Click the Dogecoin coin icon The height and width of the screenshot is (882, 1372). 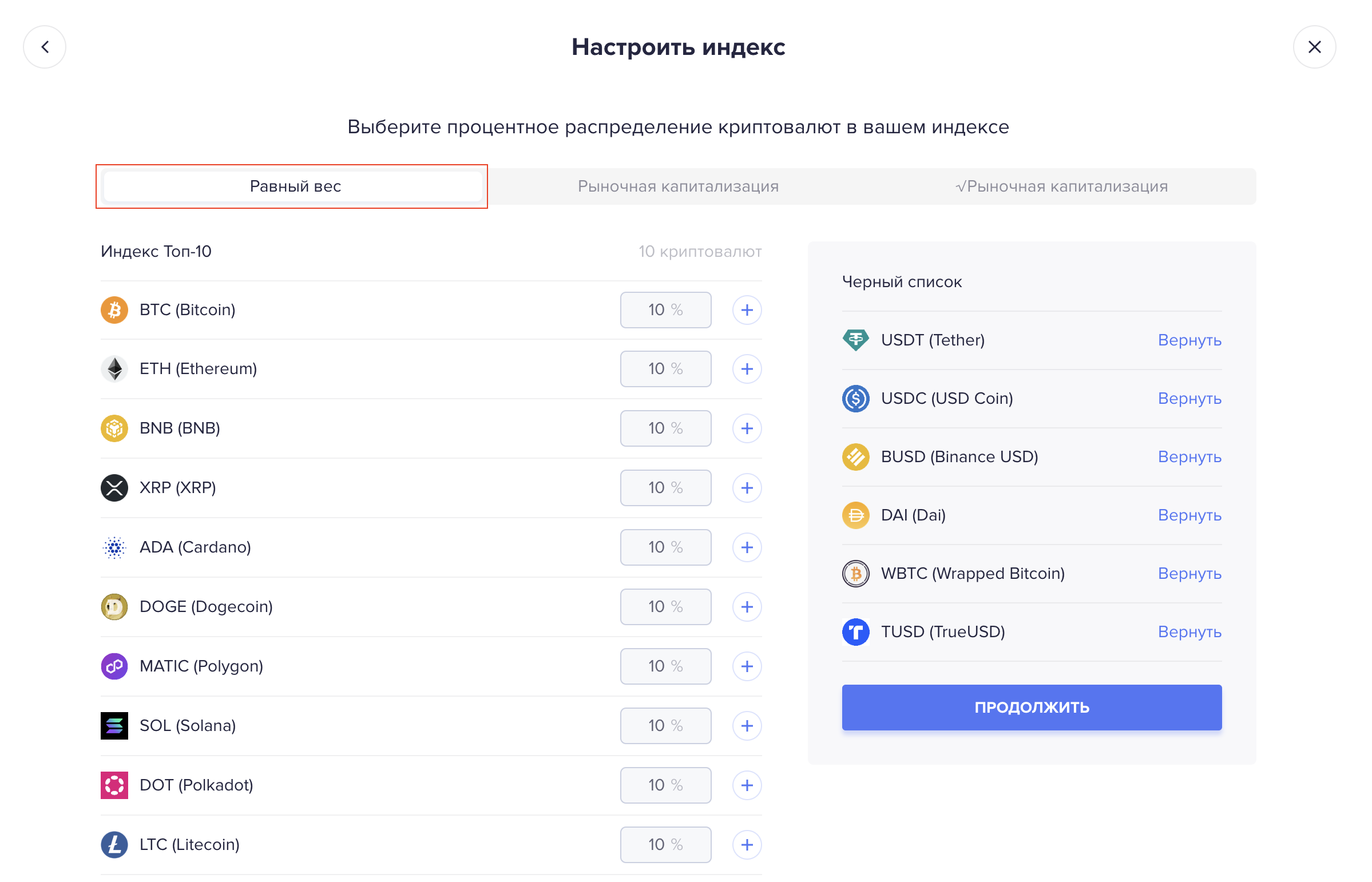[114, 607]
